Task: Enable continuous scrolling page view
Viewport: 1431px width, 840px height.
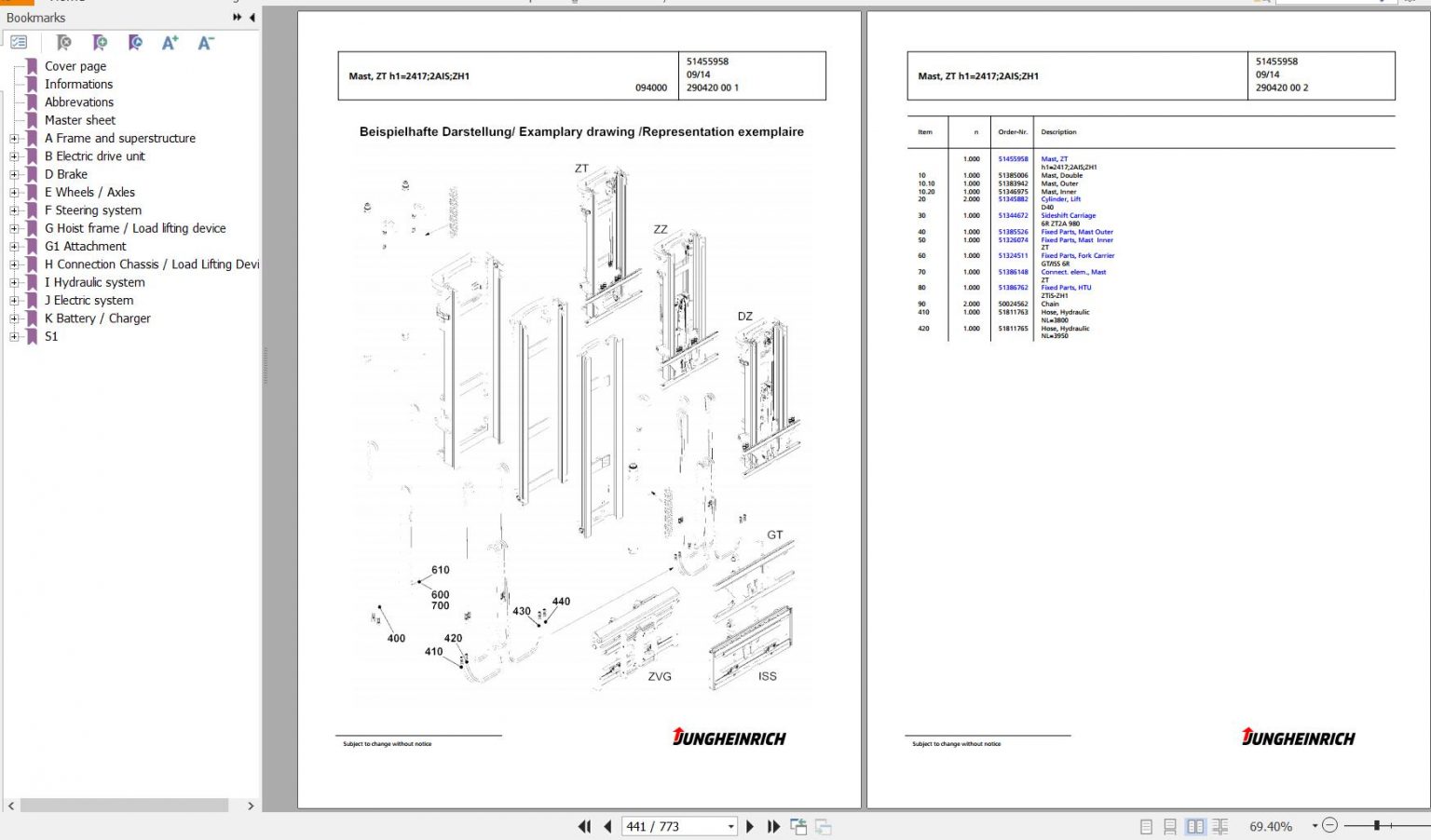Action: (x=1170, y=826)
